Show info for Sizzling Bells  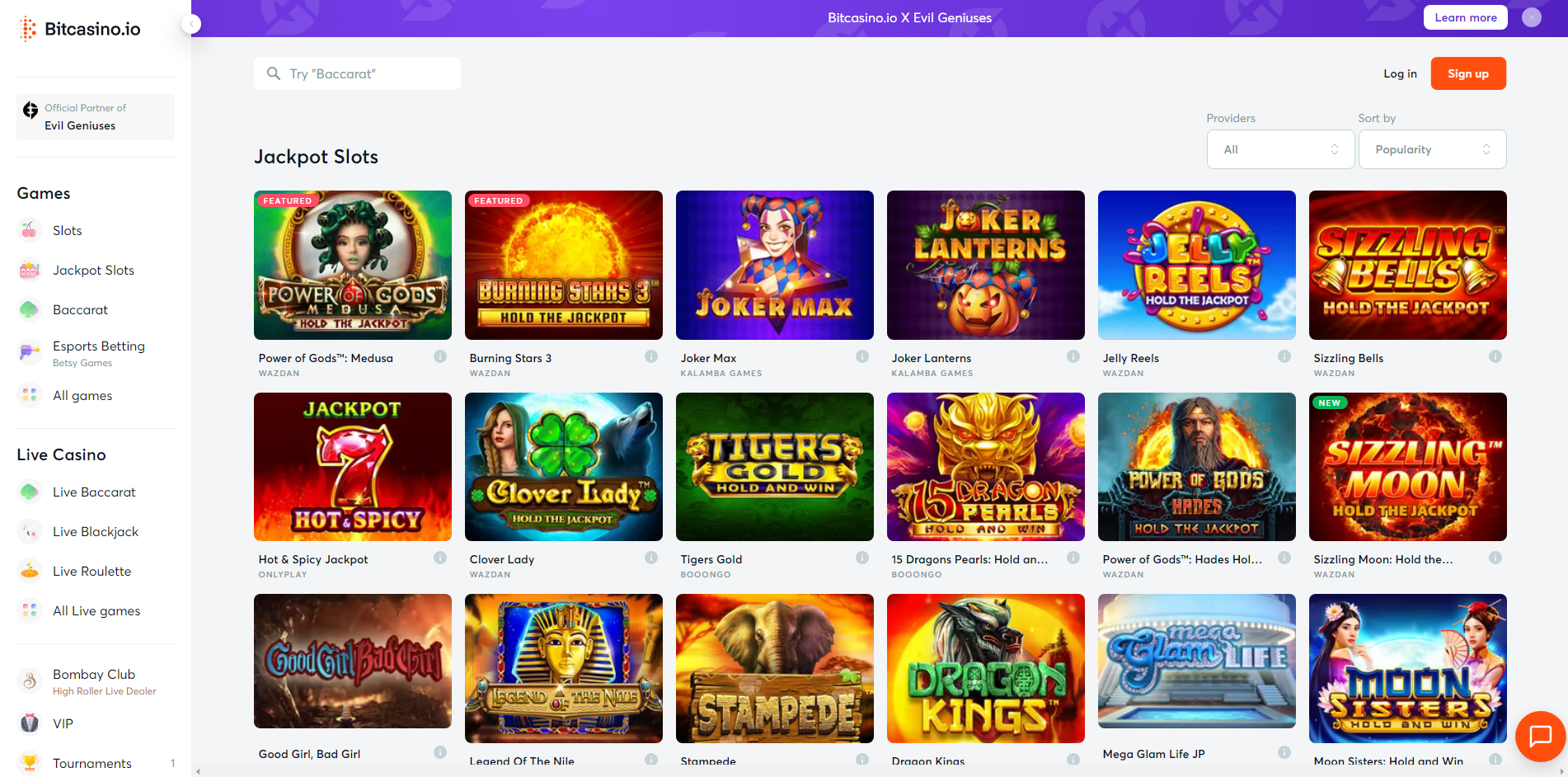pyautogui.click(x=1495, y=356)
